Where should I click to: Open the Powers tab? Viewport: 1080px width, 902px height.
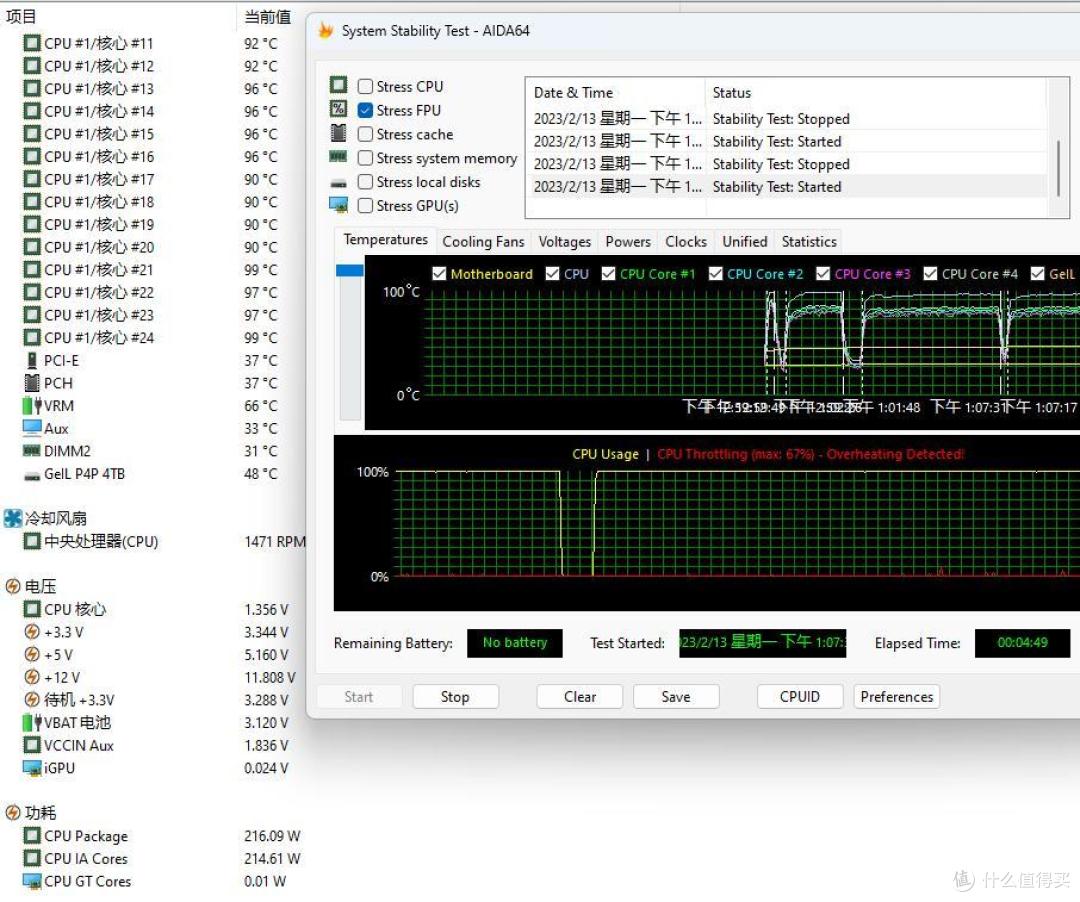tap(627, 242)
